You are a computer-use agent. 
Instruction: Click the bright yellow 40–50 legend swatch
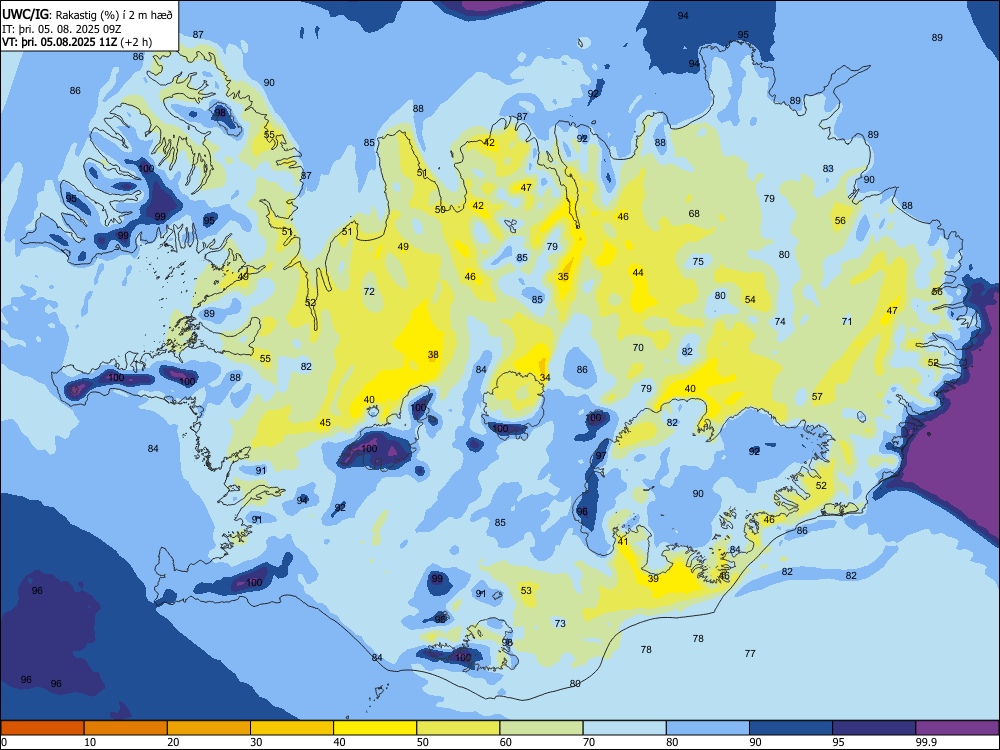pos(375,728)
